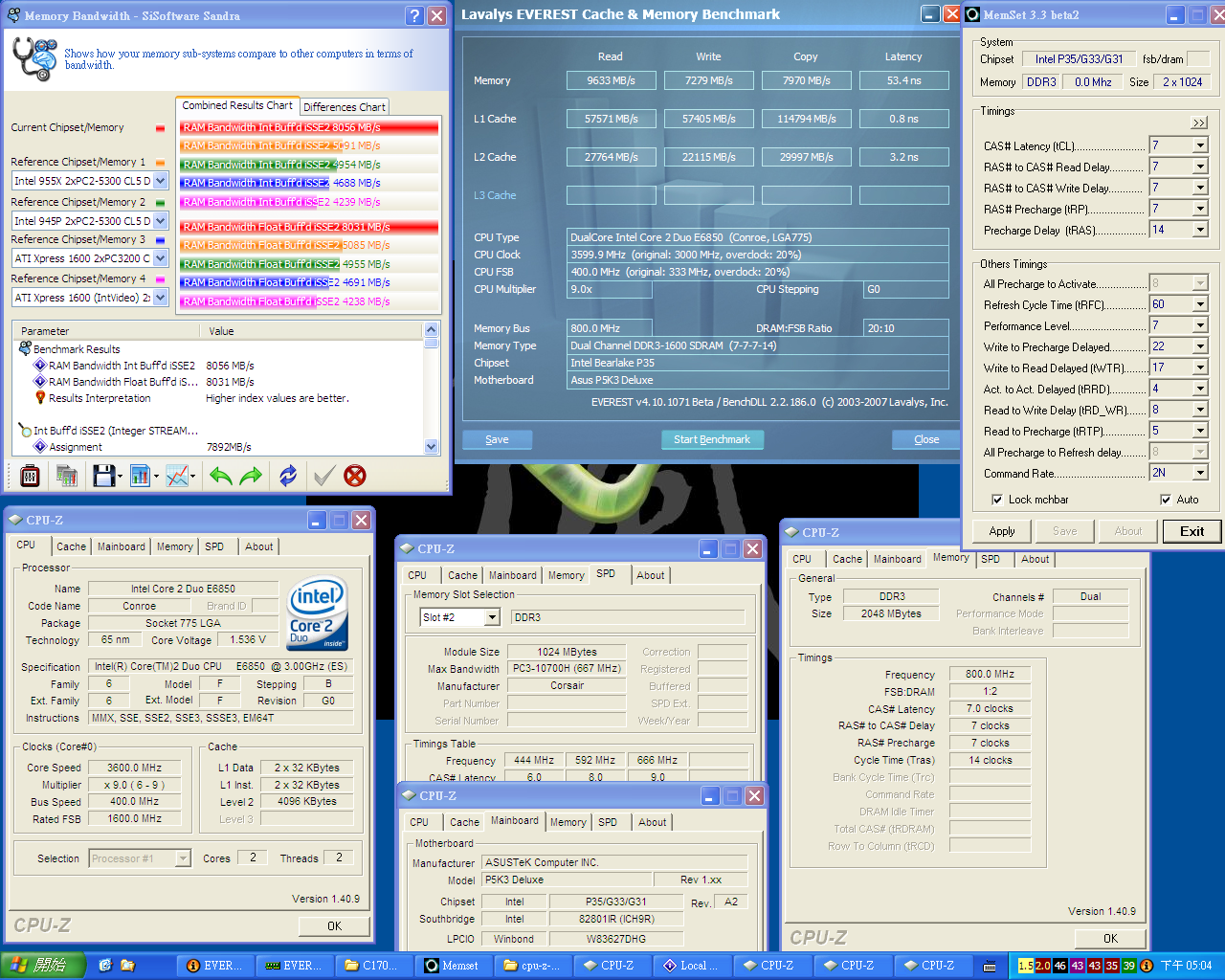
Task: Click Sandra bar chart type icon
Action: pos(140,476)
